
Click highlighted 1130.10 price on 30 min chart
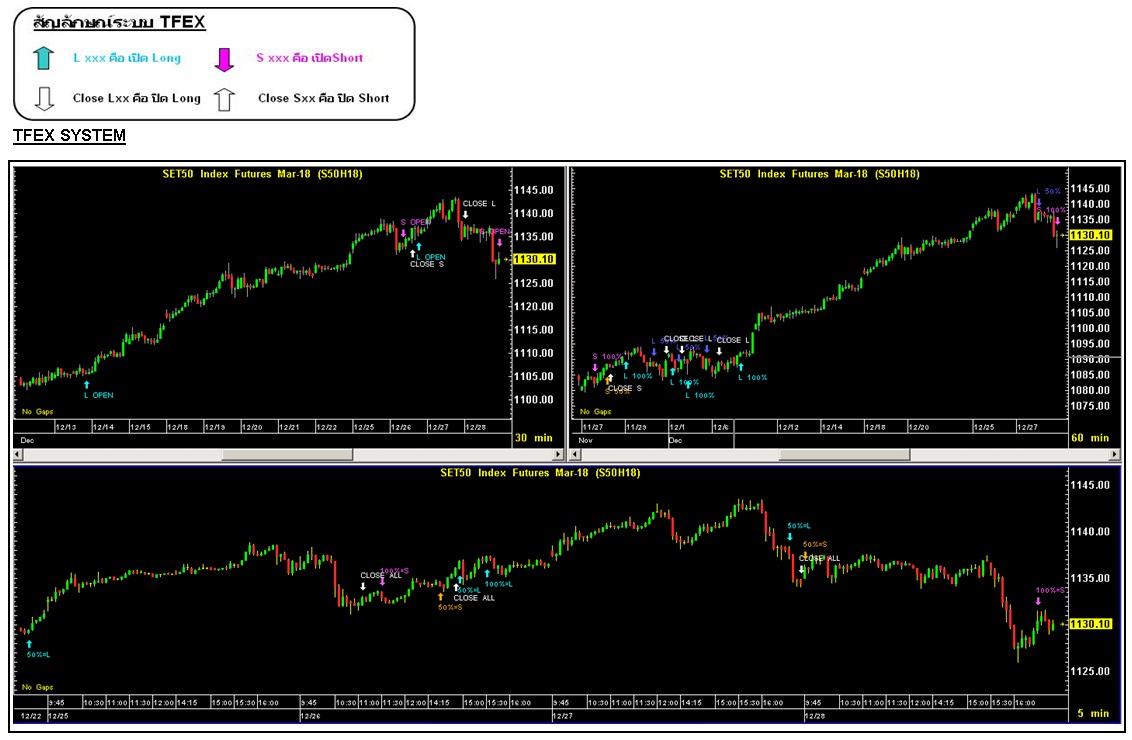point(534,259)
